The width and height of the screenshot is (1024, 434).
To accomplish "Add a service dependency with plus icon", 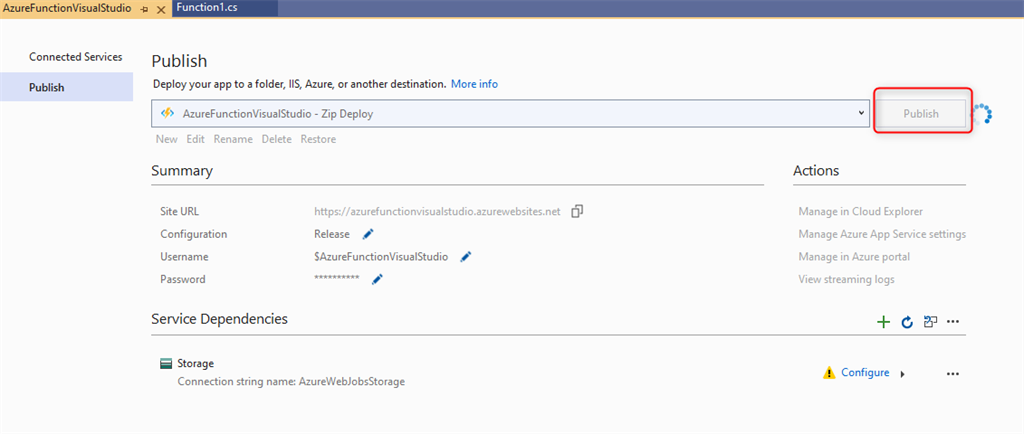I will [883, 322].
